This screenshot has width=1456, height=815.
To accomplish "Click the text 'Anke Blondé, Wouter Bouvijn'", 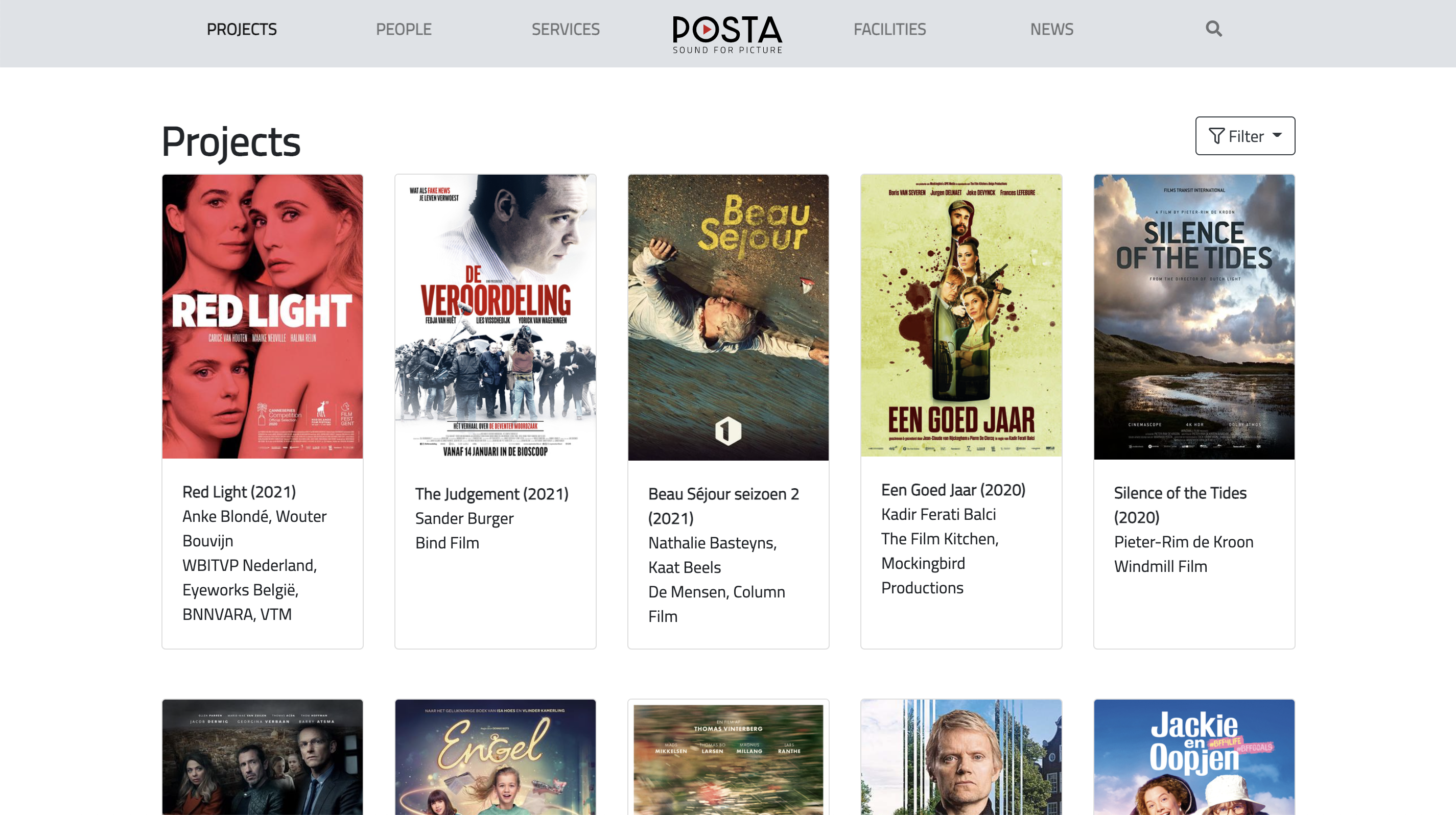I will (254, 529).
